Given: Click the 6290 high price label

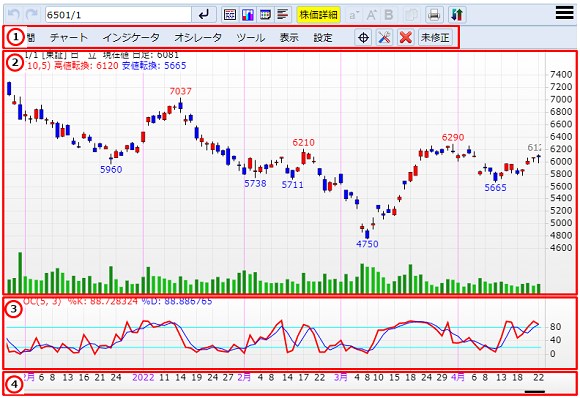Looking at the screenshot, I should pyautogui.click(x=453, y=138).
